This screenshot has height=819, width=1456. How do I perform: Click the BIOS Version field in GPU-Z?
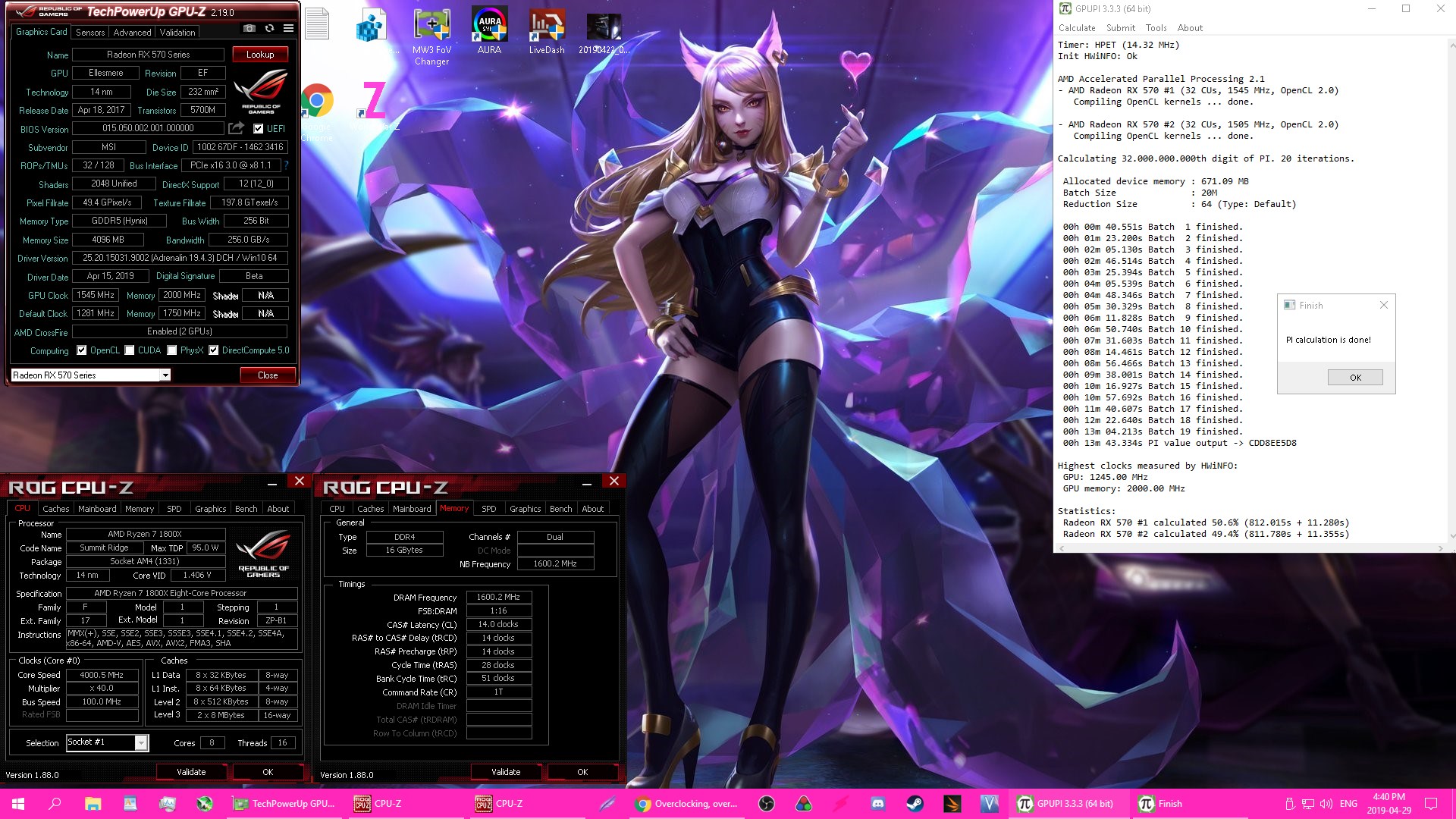148,128
